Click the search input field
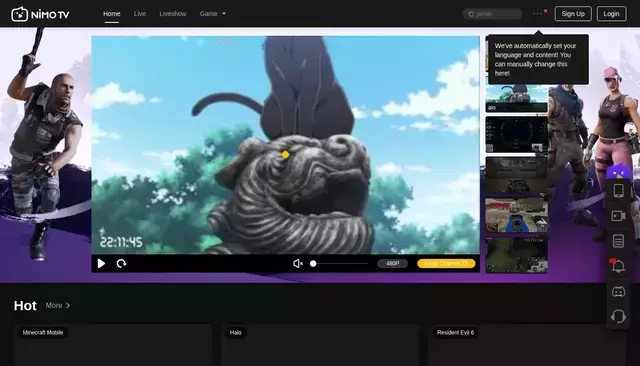Image resolution: width=640 pixels, height=366 pixels. [492, 14]
